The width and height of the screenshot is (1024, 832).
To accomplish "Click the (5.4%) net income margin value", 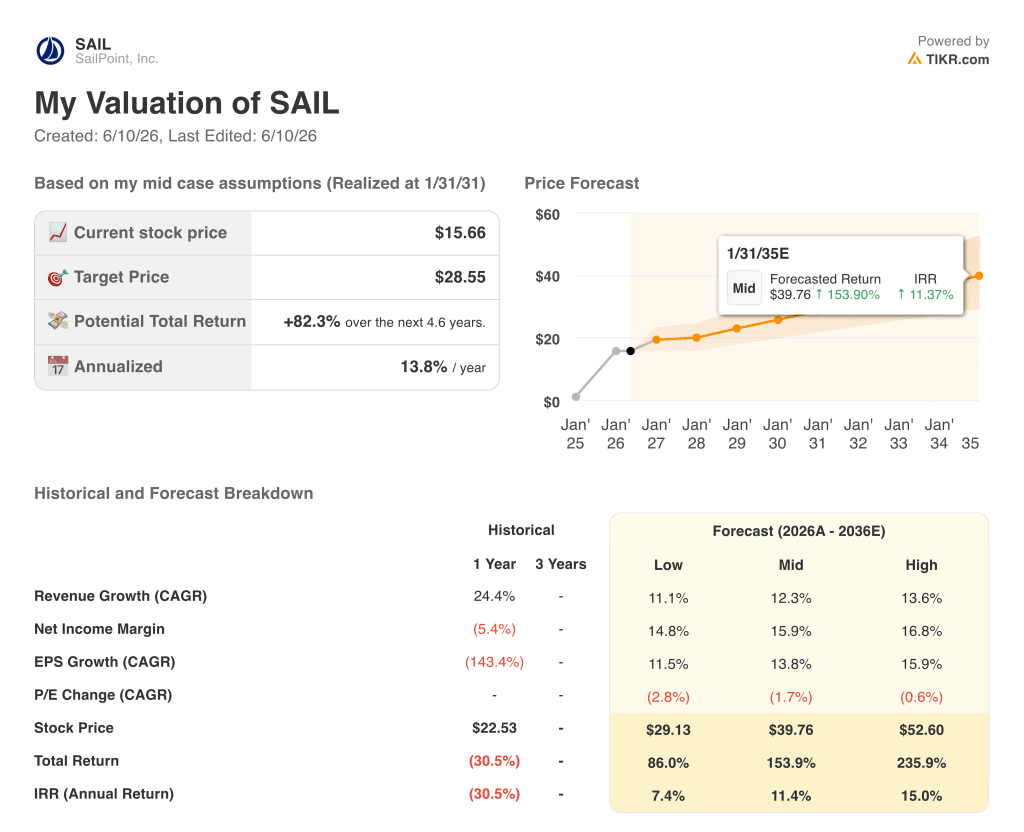I will click(494, 629).
